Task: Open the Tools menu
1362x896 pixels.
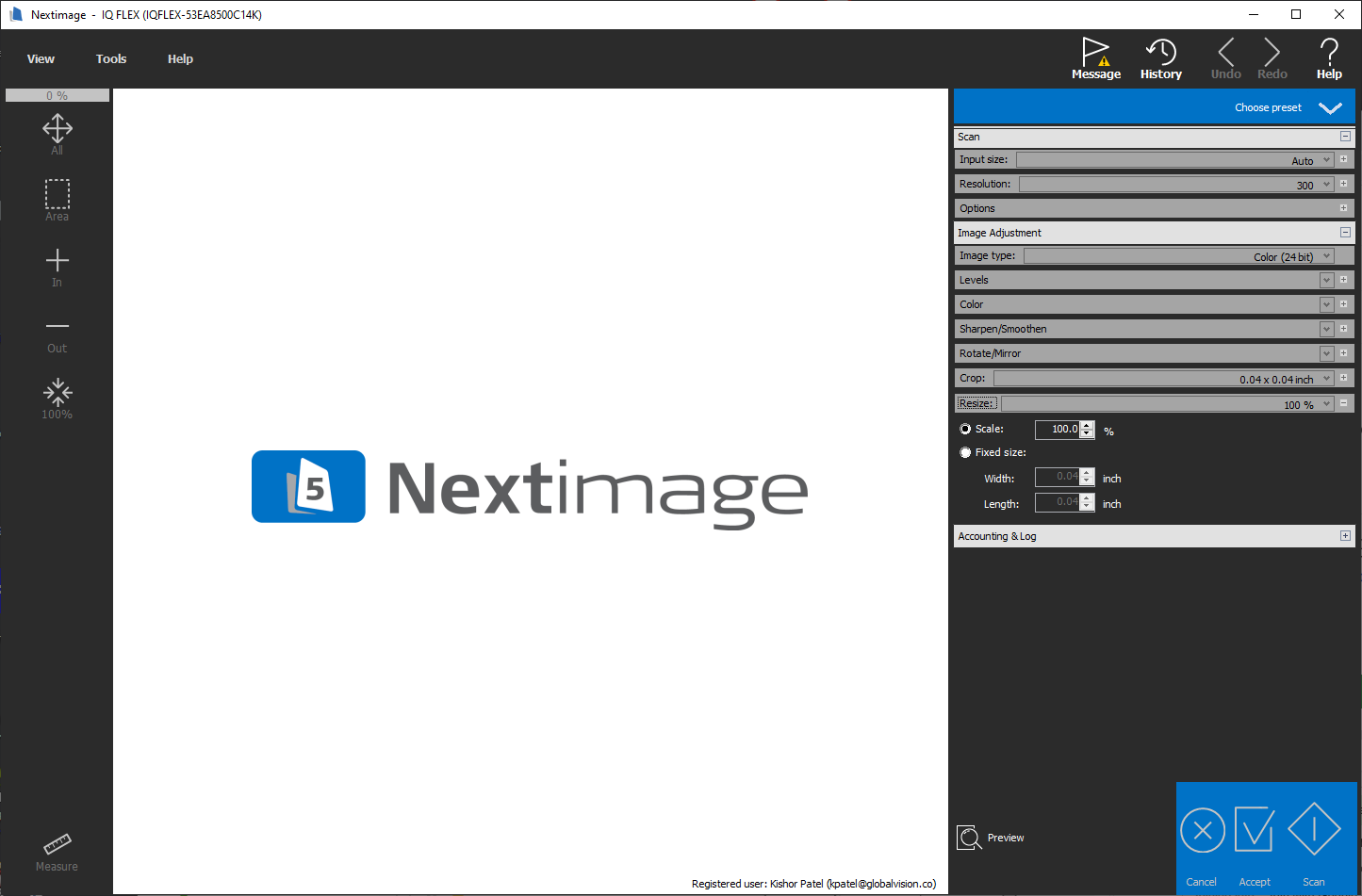Action: 110,58
